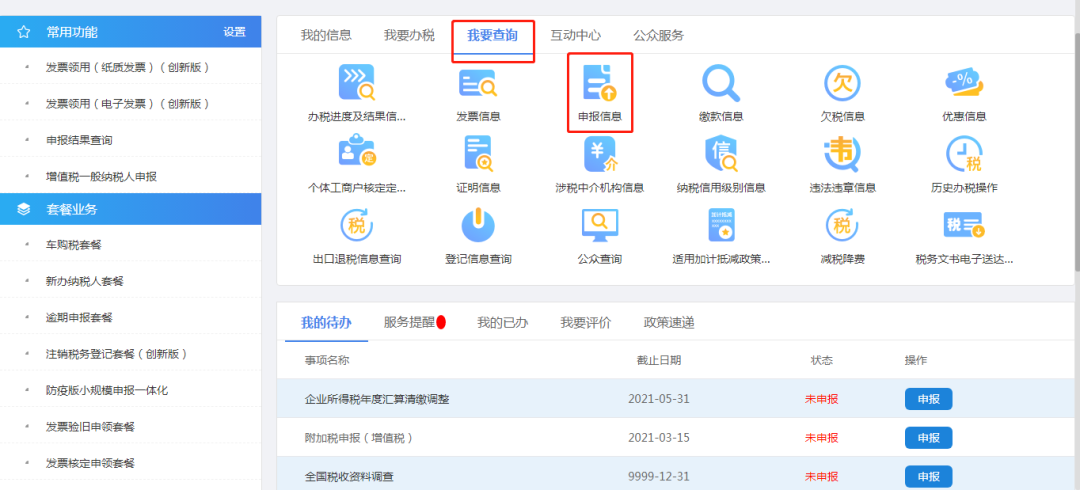1080x490 pixels.
Task: Switch to 我的信息 tab
Action: [x=326, y=35]
